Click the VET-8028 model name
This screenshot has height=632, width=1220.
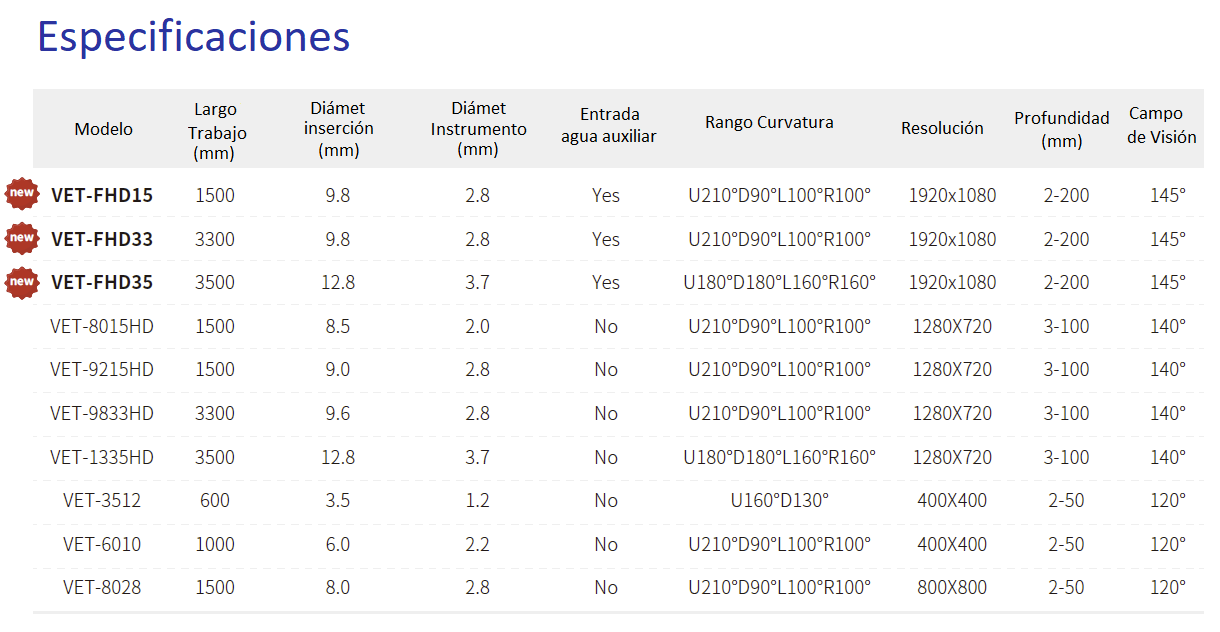[102, 588]
